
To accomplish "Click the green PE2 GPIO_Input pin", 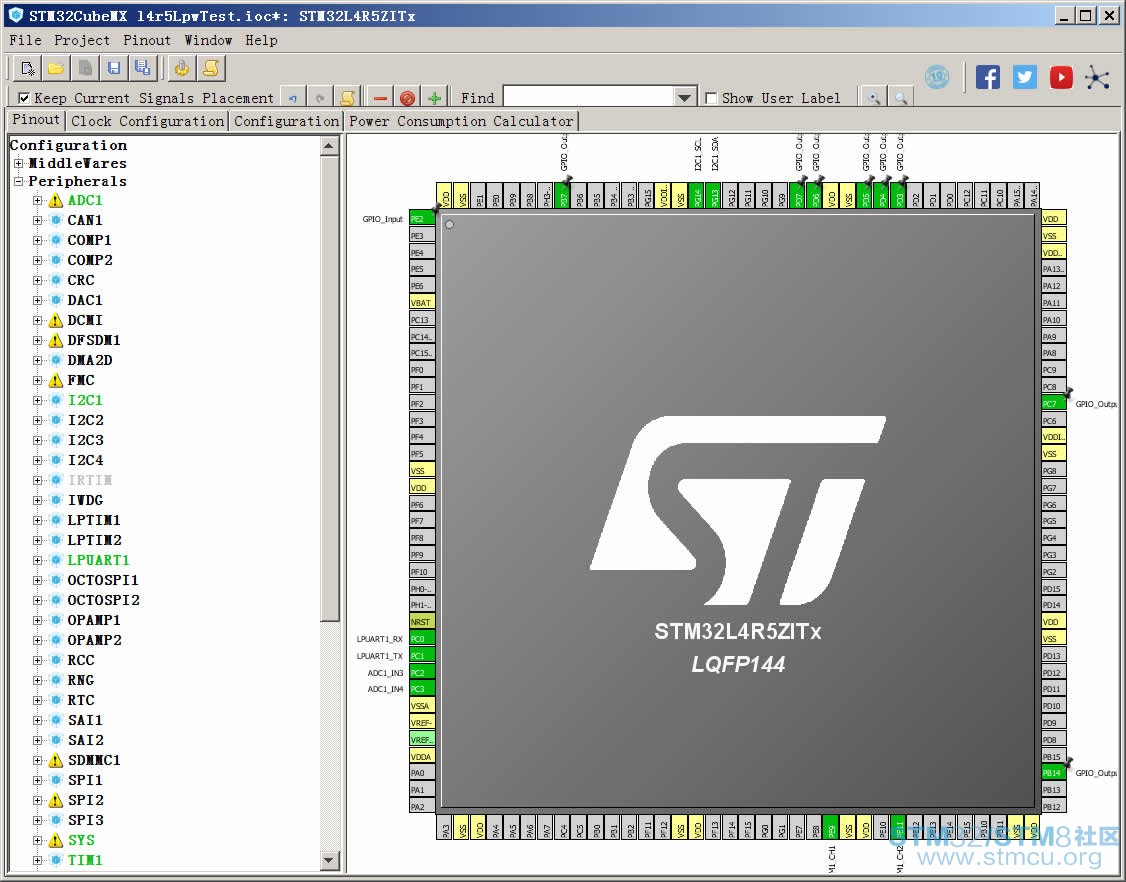I will 422,218.
